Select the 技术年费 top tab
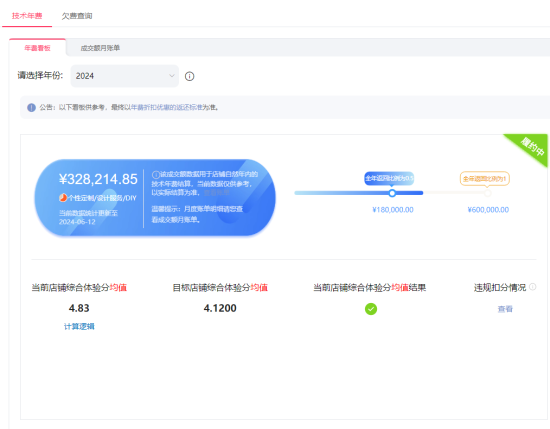Screen dimensions: 550x429 (x=27, y=16)
